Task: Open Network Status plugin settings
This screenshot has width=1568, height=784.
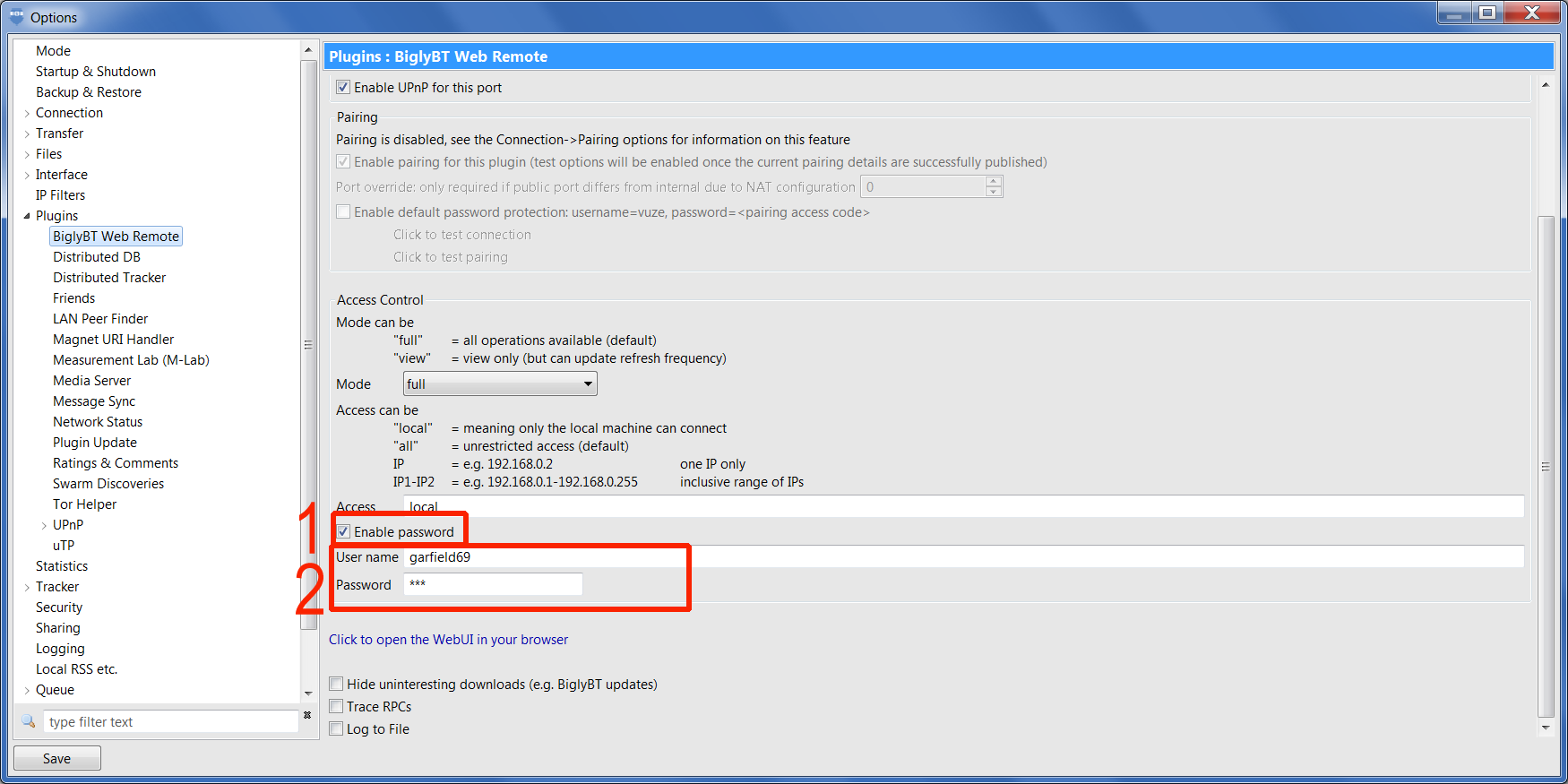Action: click(98, 422)
